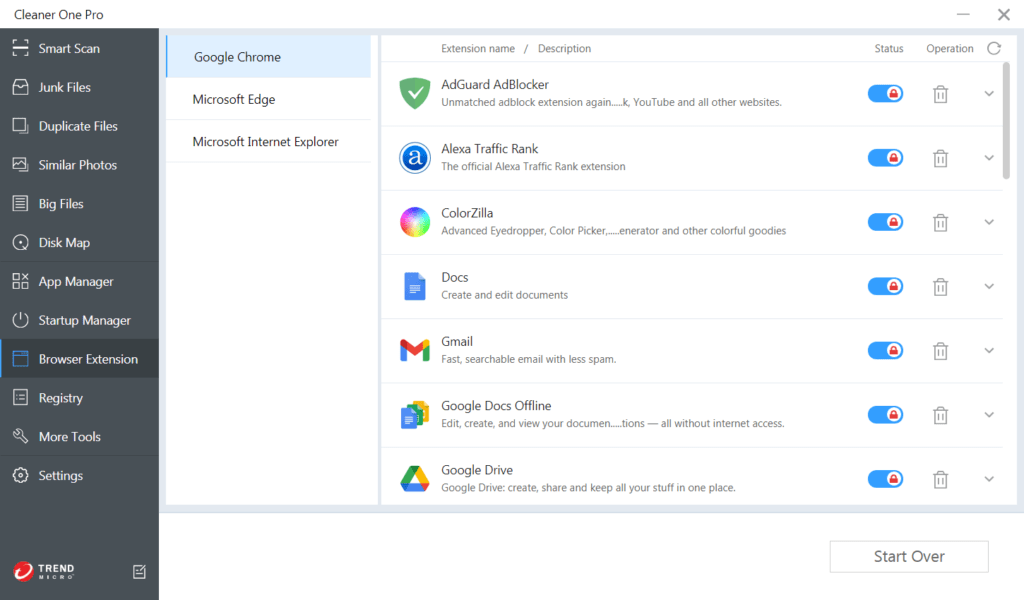Expand the Gmail extension details arrow
1024x600 pixels.
[989, 351]
